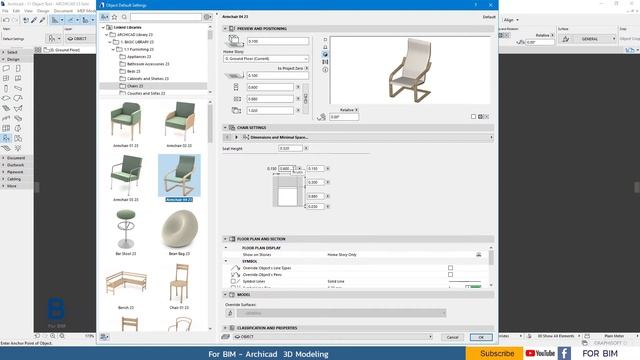The height and width of the screenshot is (360, 640).
Task: Open the Edit menu in Archicad
Action: 16,11
